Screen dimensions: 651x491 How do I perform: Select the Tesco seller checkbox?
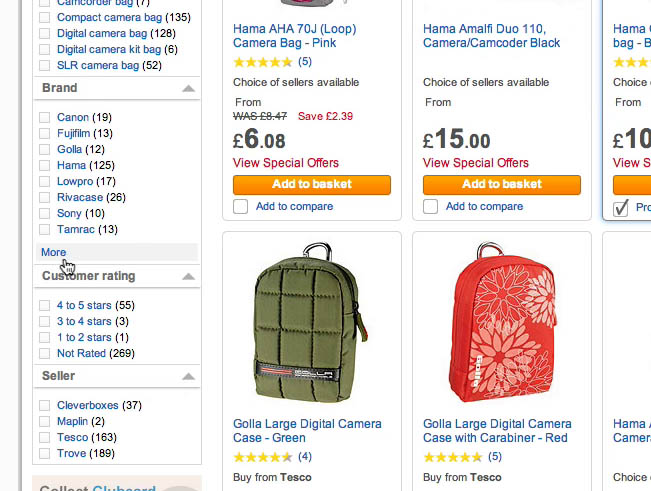(x=44, y=438)
